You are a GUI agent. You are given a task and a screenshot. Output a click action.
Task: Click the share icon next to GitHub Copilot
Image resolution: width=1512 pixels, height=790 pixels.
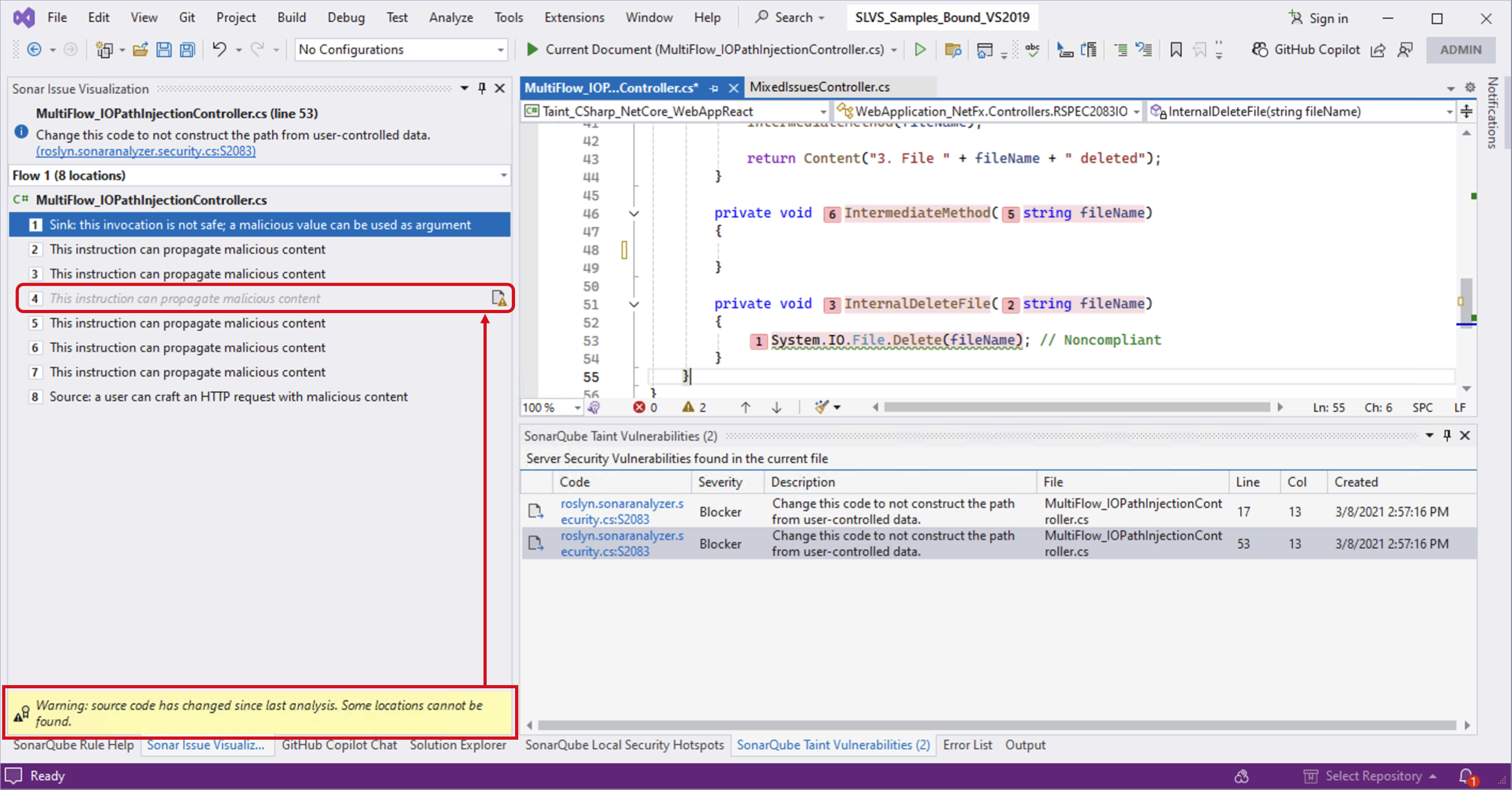pos(1378,50)
